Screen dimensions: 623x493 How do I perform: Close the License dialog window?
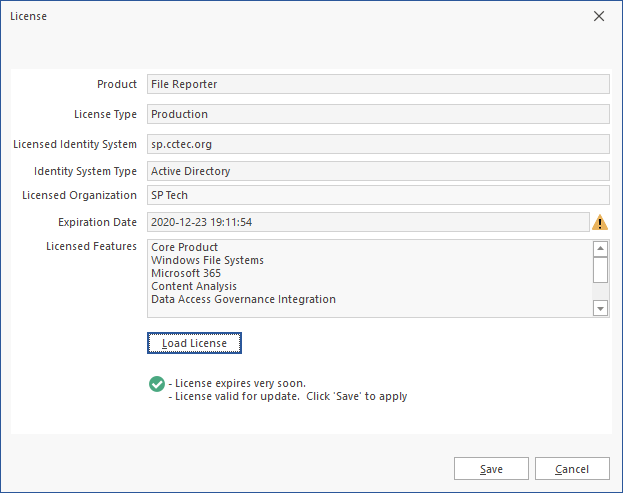[x=599, y=16]
